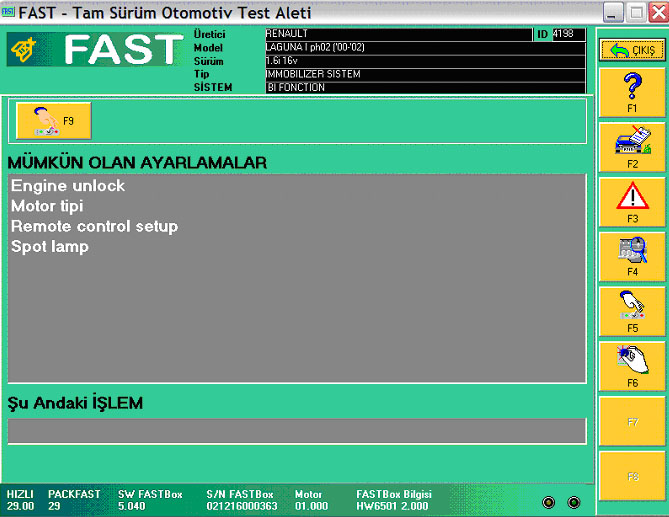Choose Remote control setup entry

click(x=94, y=226)
